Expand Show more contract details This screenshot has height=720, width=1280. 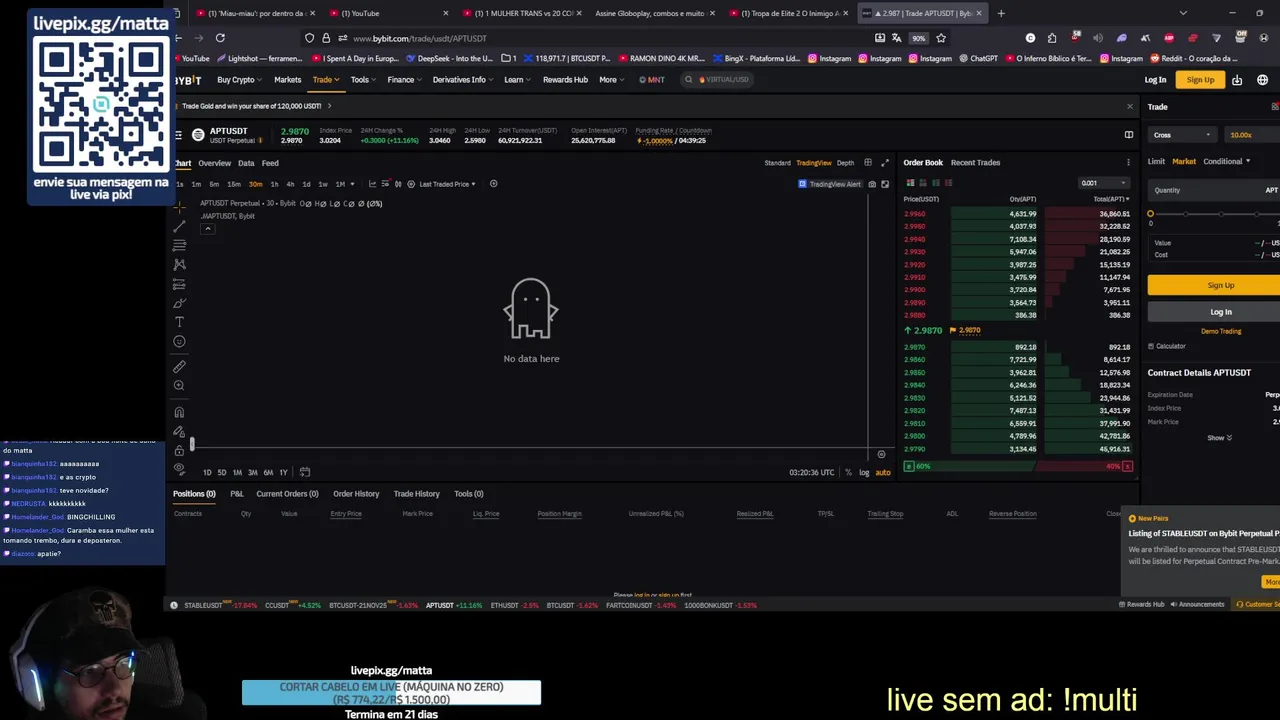[1219, 438]
